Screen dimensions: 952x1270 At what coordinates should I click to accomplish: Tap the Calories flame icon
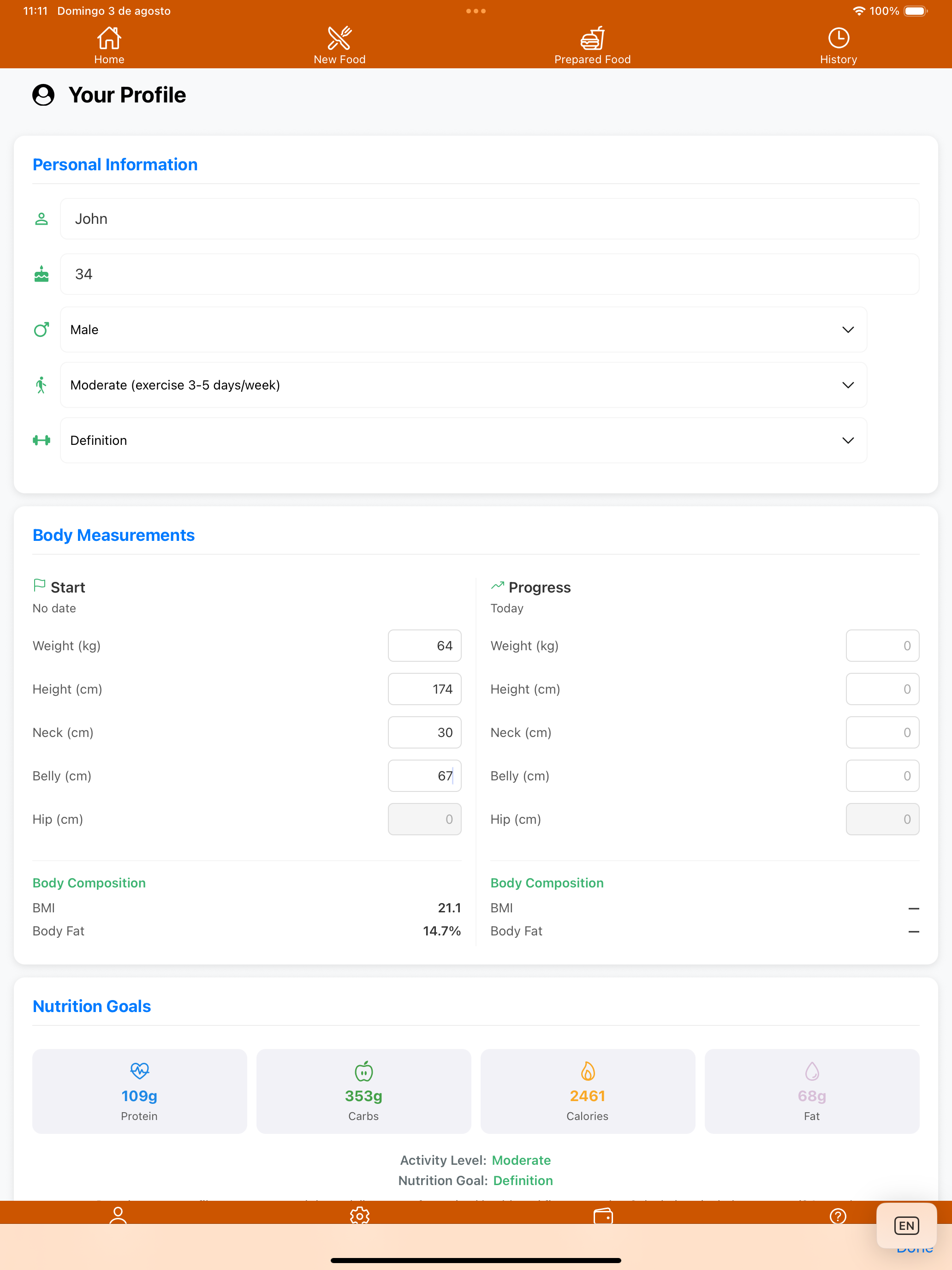pyautogui.click(x=588, y=1071)
